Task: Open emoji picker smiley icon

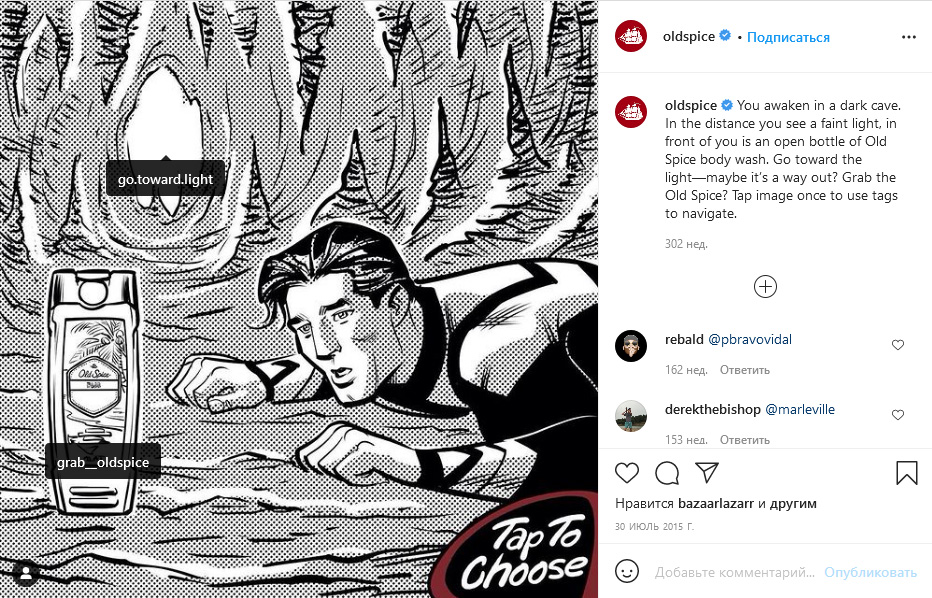Action: pyautogui.click(x=626, y=571)
